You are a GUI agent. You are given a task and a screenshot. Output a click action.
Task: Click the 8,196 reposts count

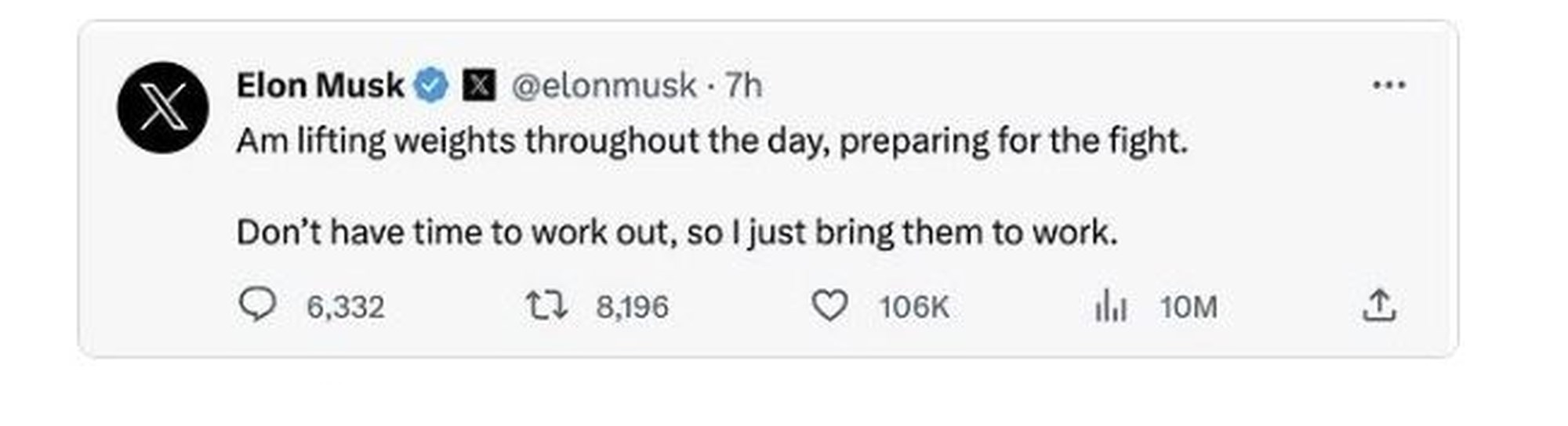point(632,307)
